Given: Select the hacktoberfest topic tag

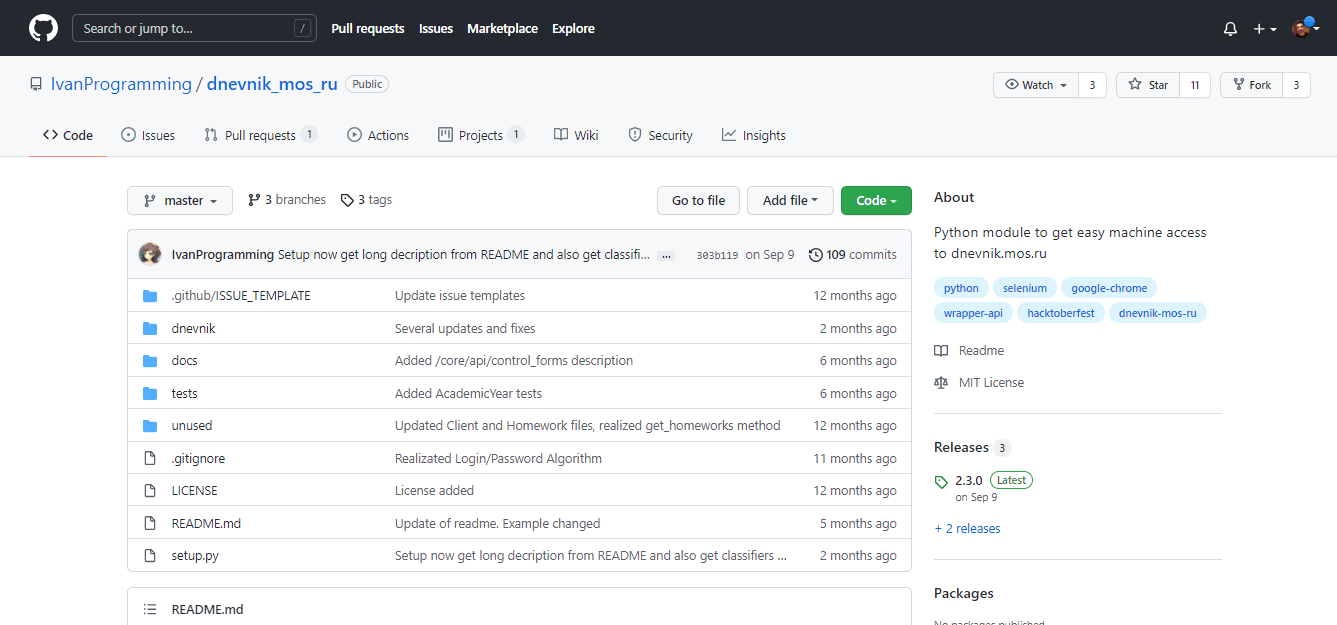Looking at the screenshot, I should click(x=1060, y=313).
